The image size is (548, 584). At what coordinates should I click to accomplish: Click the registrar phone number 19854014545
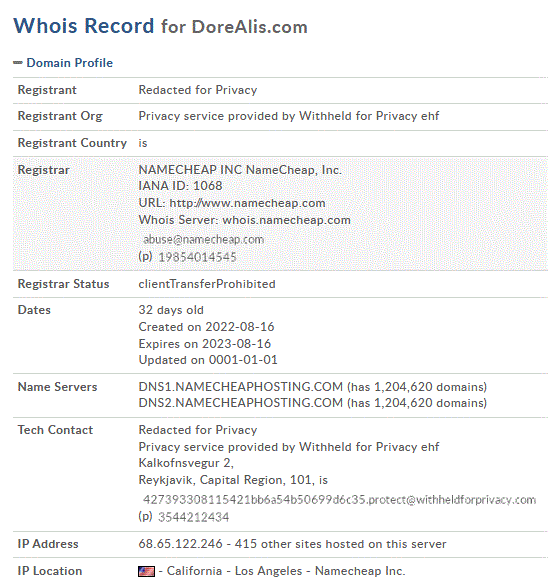pos(197,257)
